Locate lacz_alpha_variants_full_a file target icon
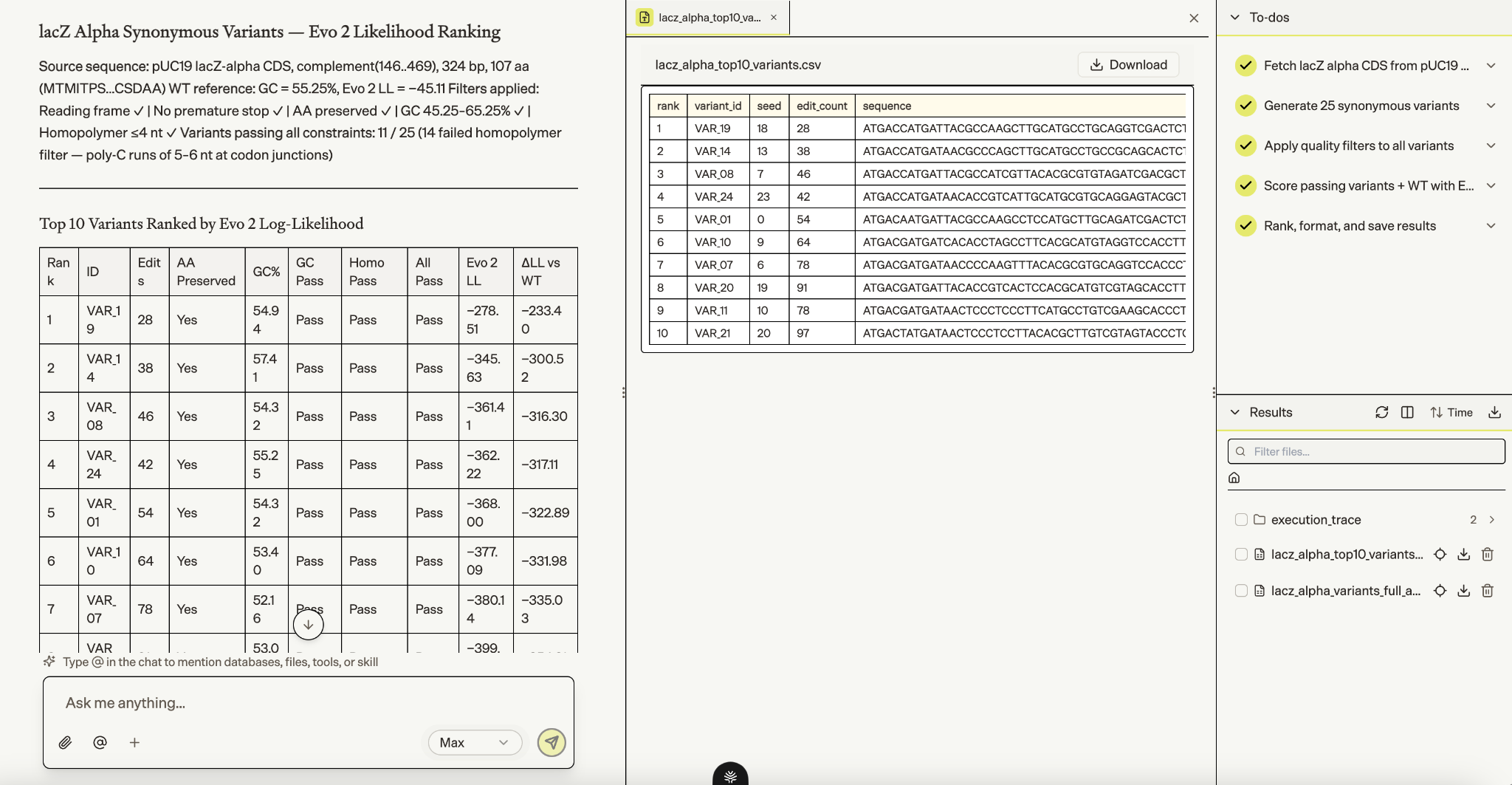The image size is (1512, 785). (1440, 590)
